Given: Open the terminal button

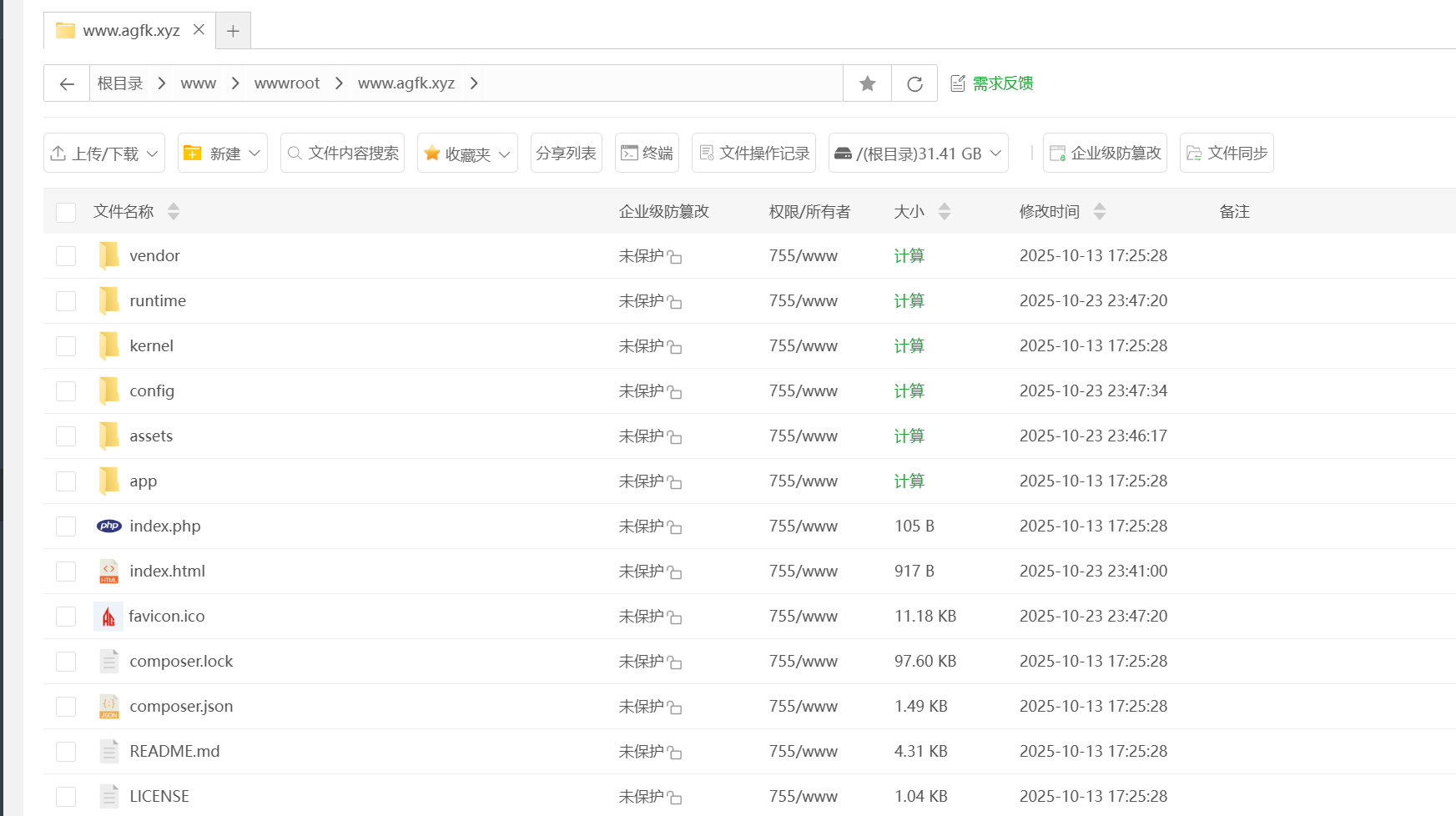Looking at the screenshot, I should coord(647,153).
